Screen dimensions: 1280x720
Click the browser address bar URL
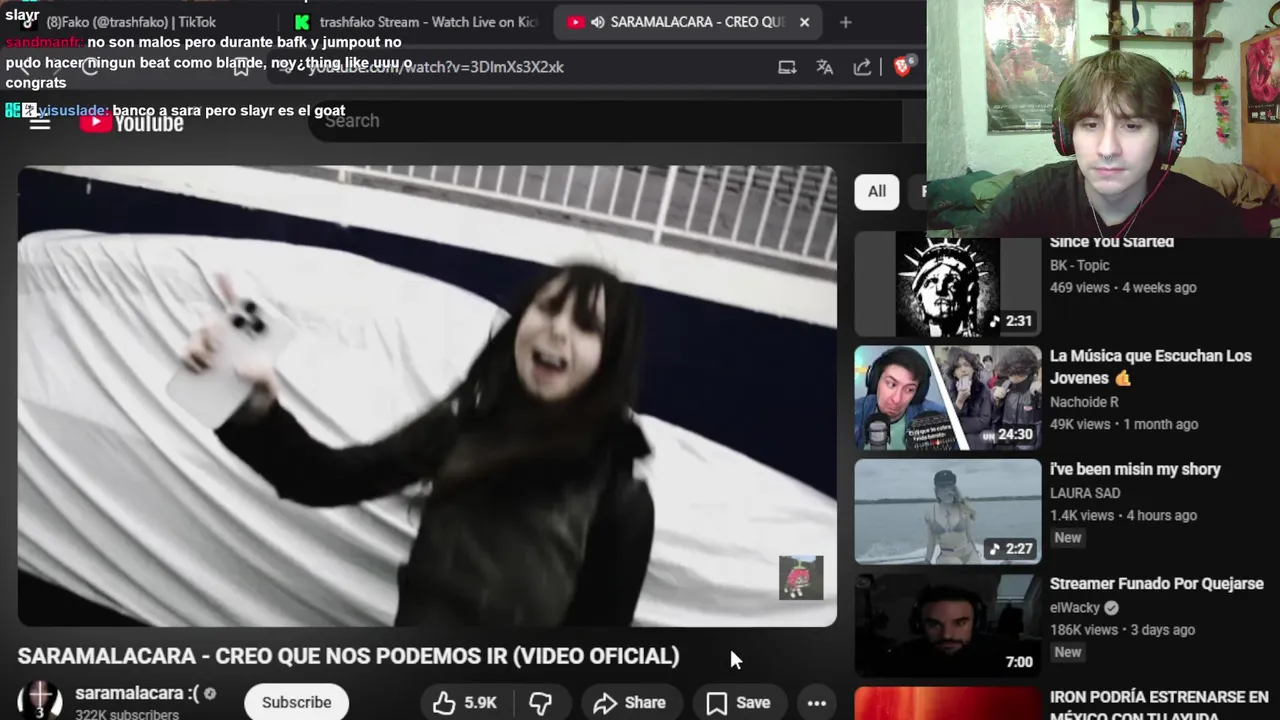pyautogui.click(x=435, y=67)
